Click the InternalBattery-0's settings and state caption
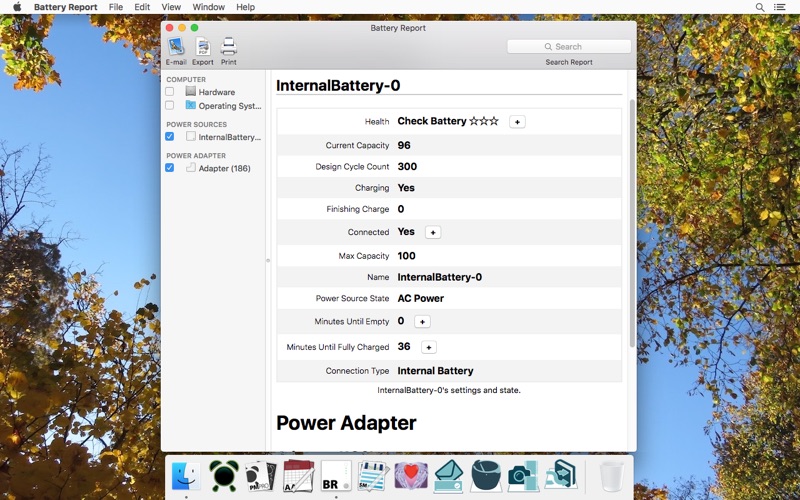Image resolution: width=800 pixels, height=500 pixels. click(449, 390)
